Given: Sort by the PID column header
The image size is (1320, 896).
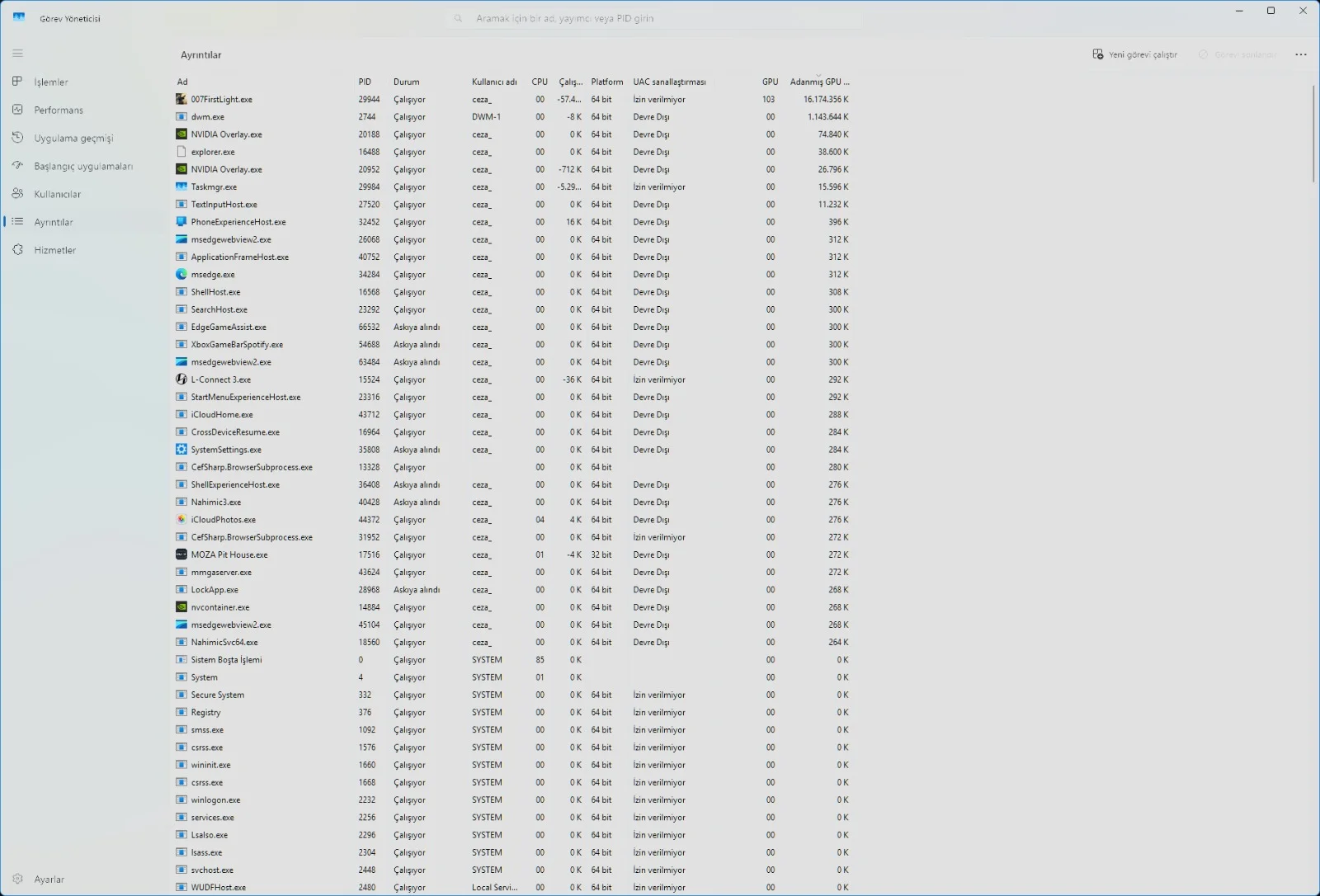Looking at the screenshot, I should (365, 82).
